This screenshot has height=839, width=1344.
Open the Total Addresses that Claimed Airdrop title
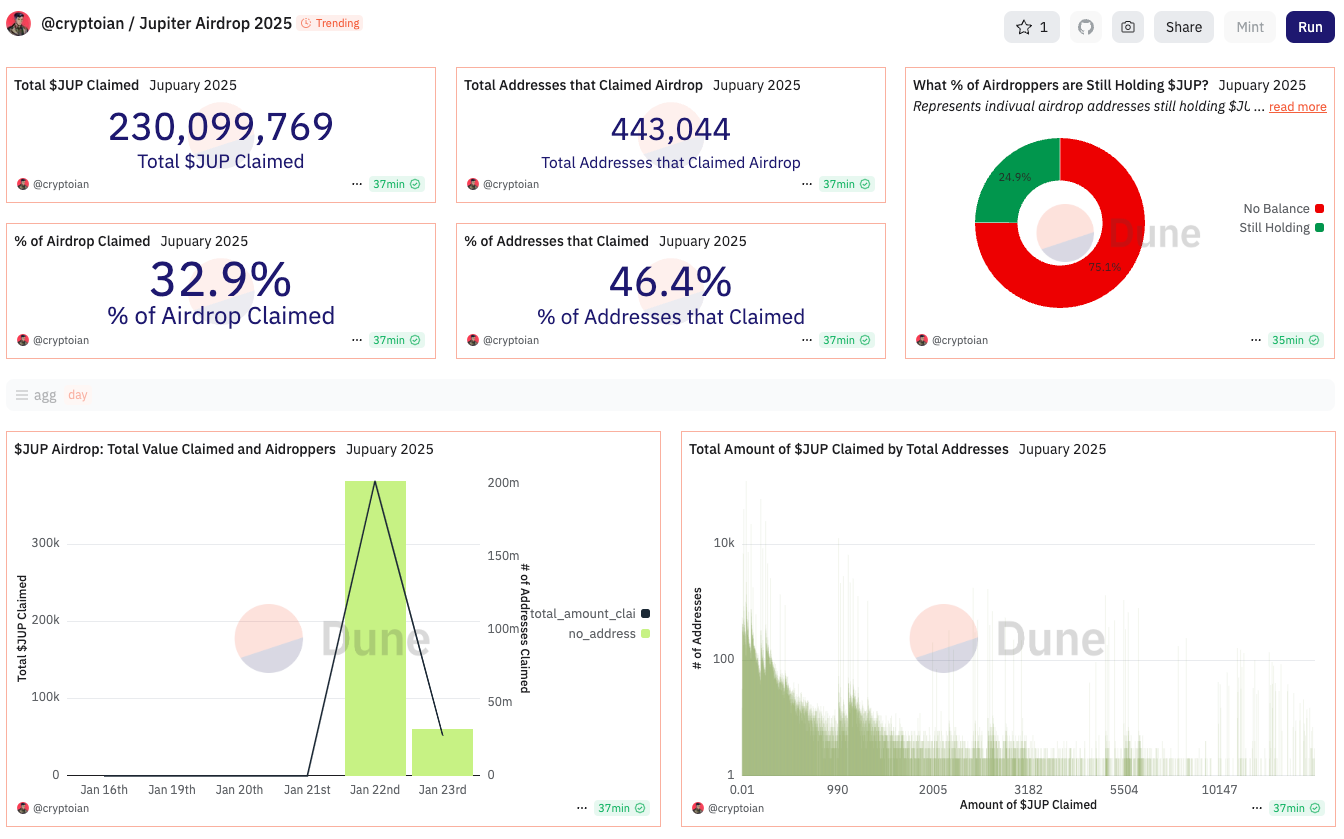coord(583,85)
